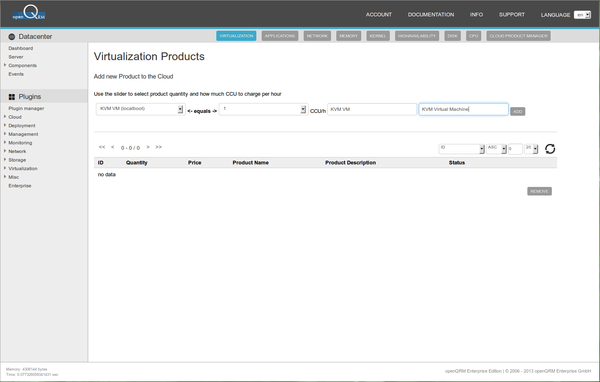Click the Datacenter section icon
The image size is (600, 382).
point(11,37)
